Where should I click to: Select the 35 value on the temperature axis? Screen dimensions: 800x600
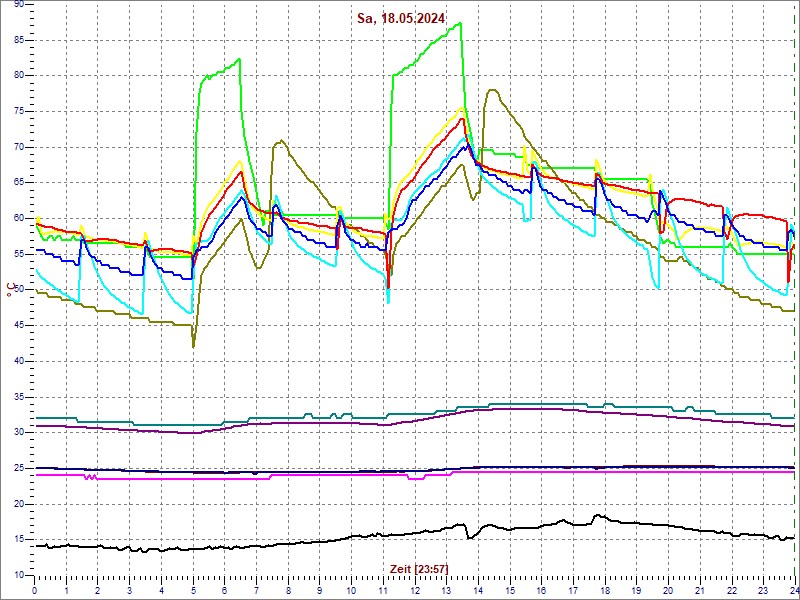18,397
